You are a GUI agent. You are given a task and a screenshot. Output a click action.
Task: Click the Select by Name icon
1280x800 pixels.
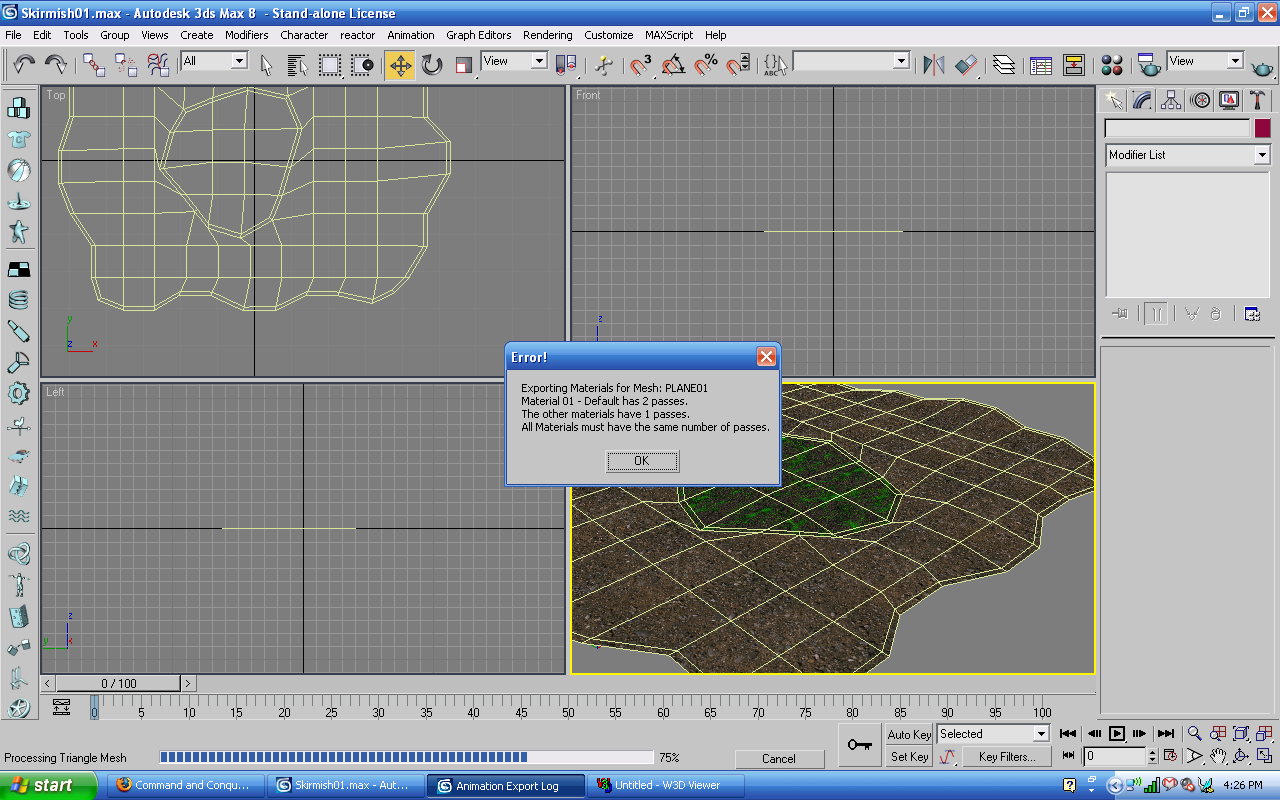coord(297,66)
